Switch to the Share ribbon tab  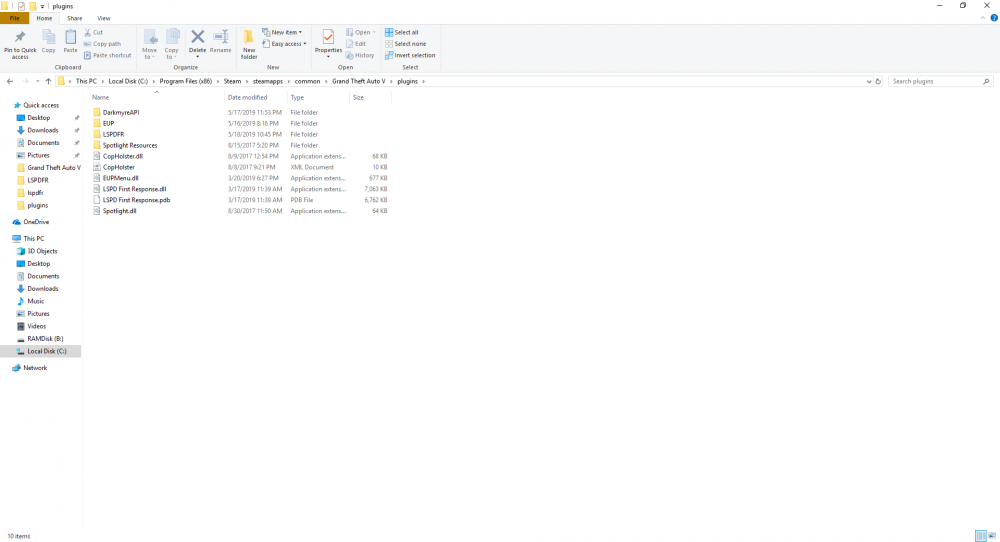(75, 18)
